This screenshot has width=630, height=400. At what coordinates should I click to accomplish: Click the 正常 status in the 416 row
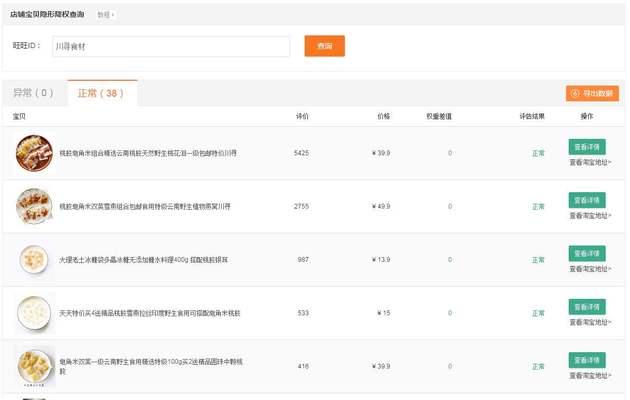(x=538, y=367)
